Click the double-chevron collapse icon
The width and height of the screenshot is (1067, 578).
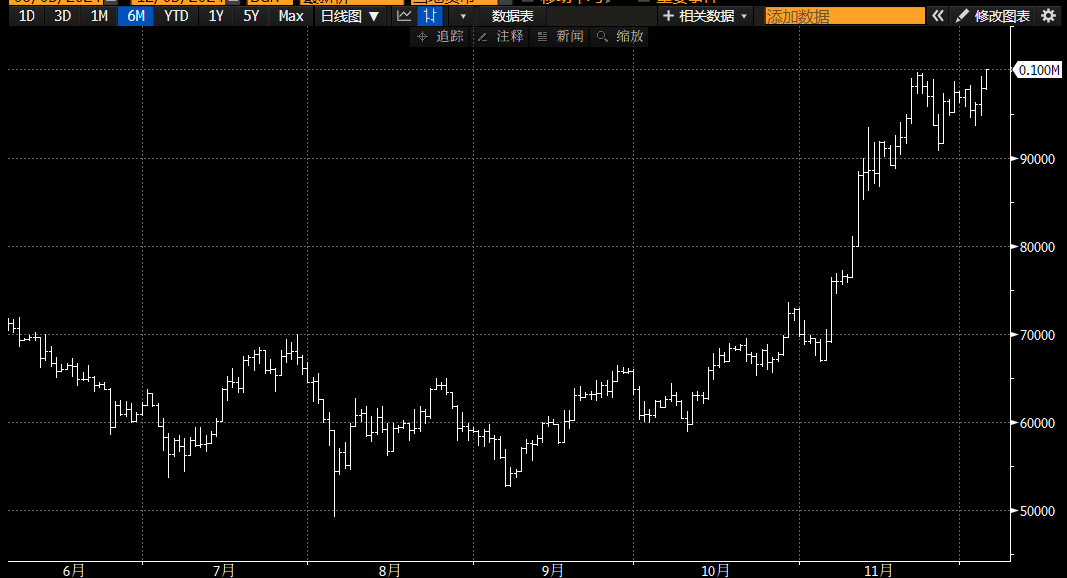(937, 16)
